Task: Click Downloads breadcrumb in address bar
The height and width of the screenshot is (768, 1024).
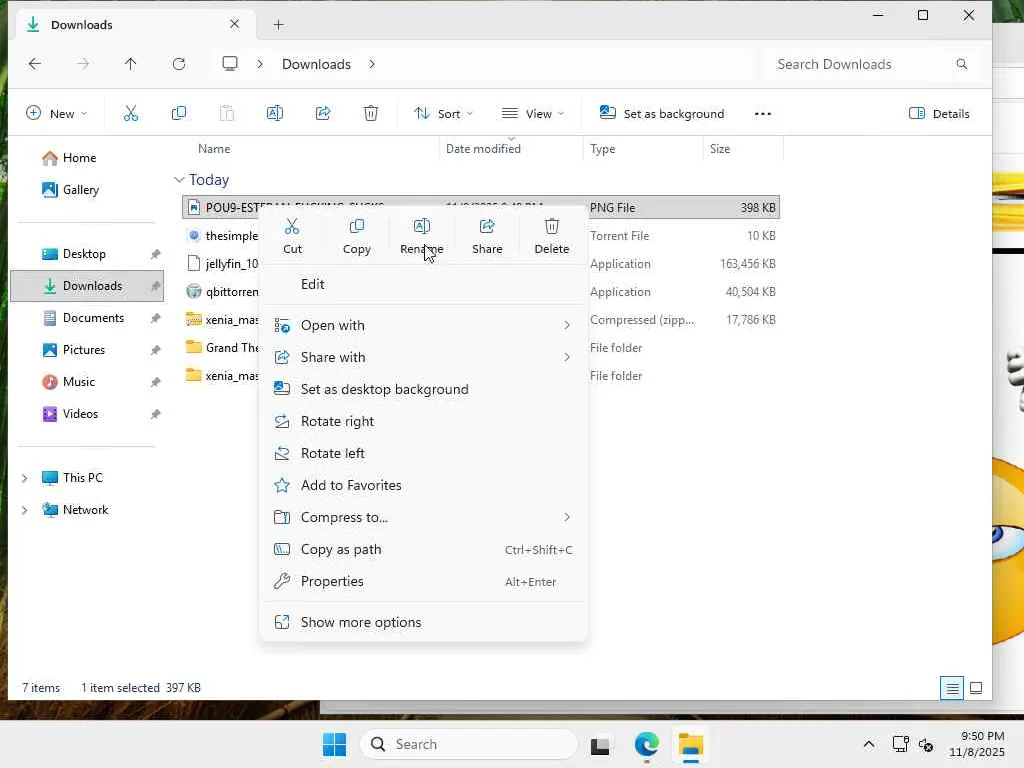Action: point(316,64)
